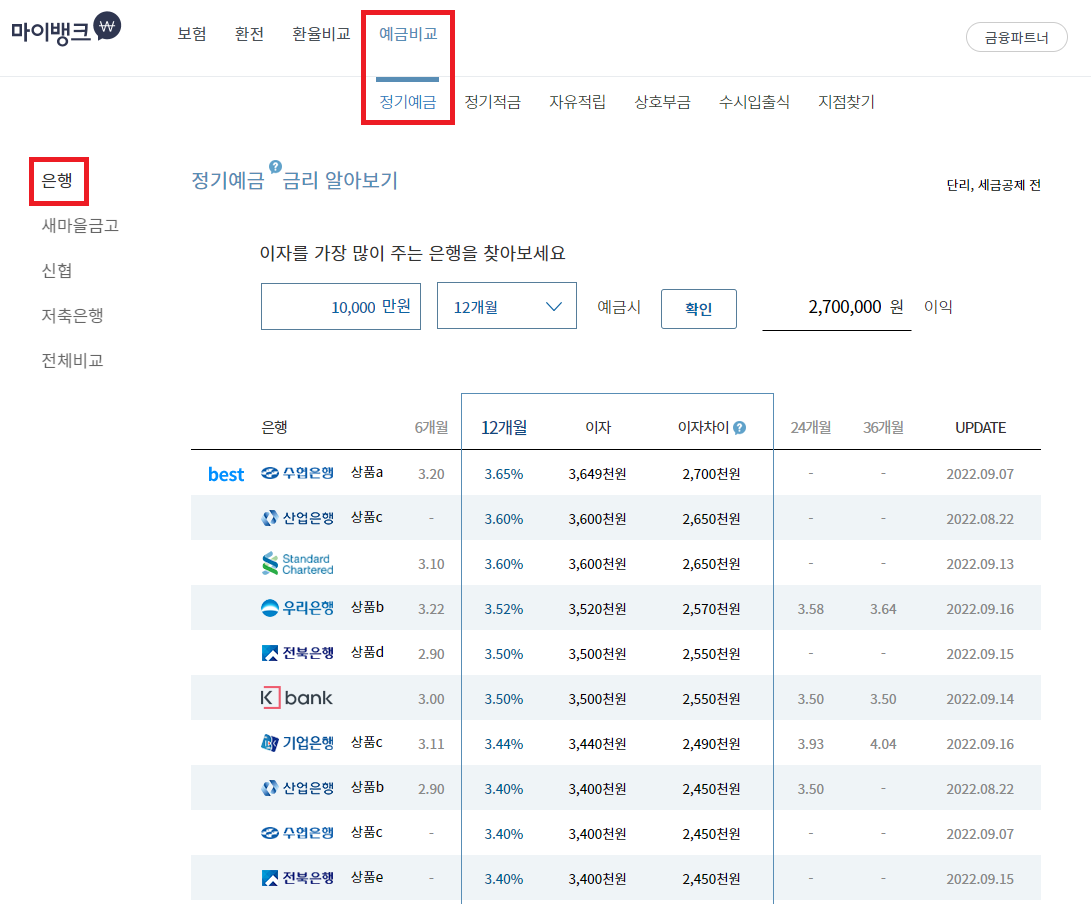Click the 3.65% rate for 수협은행 상품a
The height and width of the screenshot is (904, 1091).
[x=504, y=474]
